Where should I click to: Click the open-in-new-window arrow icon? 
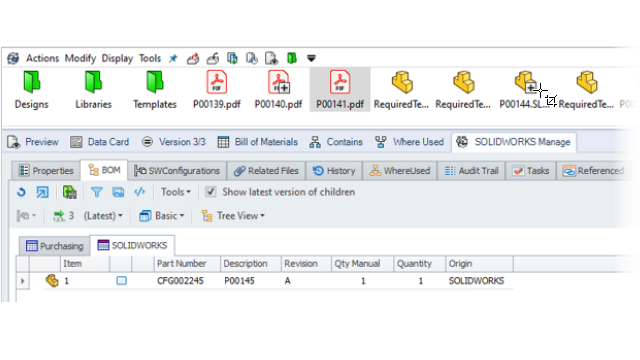(x=42, y=192)
